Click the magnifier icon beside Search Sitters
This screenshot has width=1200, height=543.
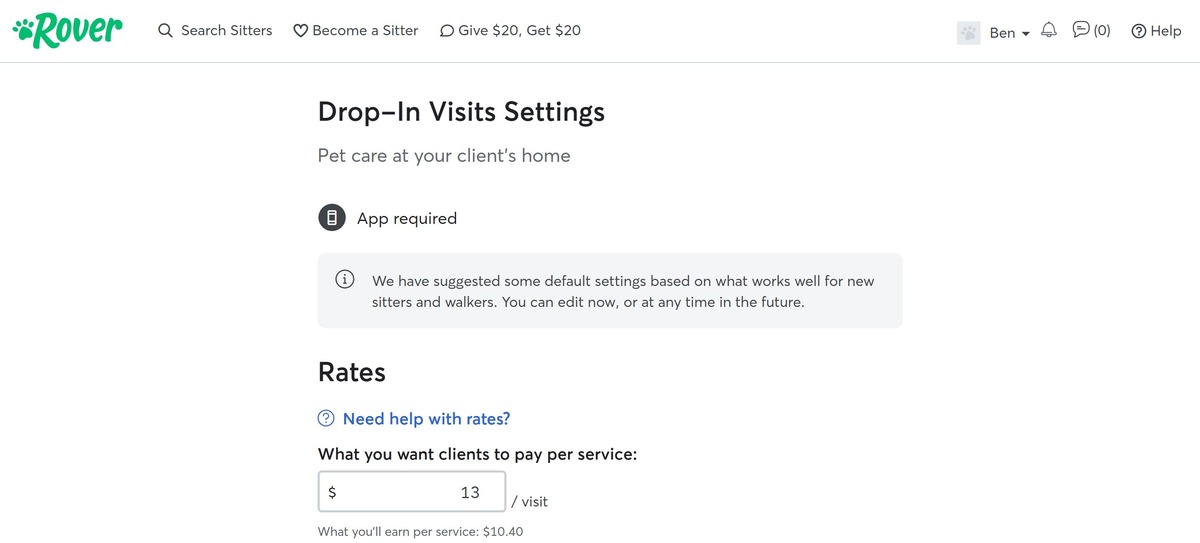[x=166, y=31]
